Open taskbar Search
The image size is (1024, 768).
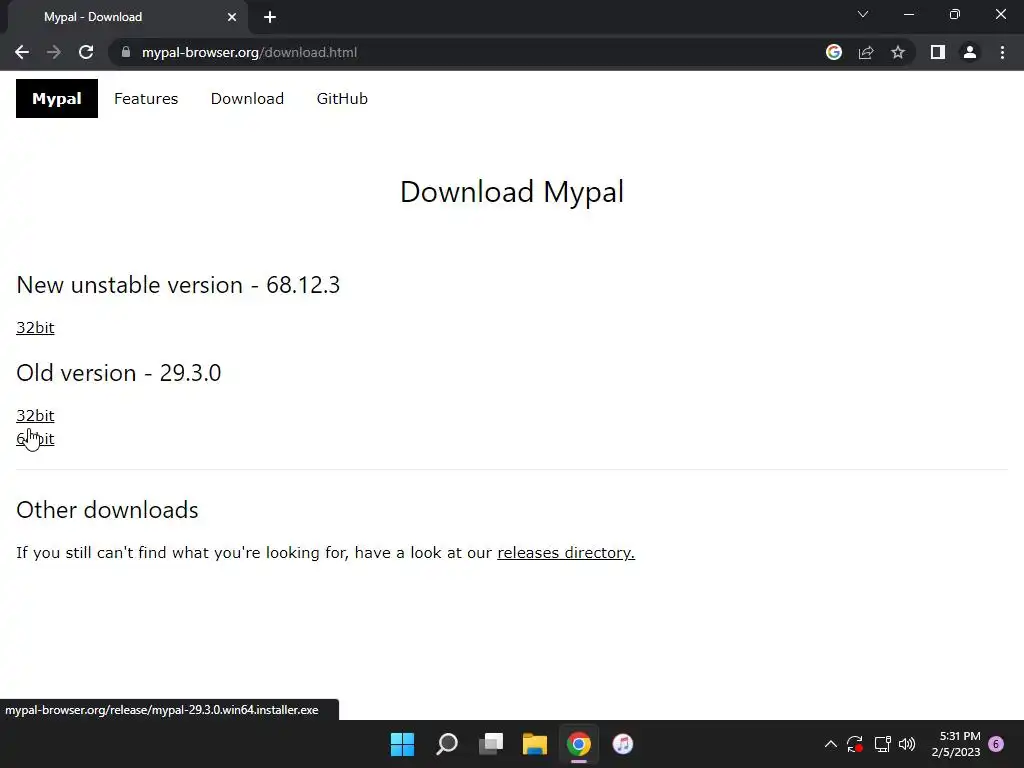[447, 744]
